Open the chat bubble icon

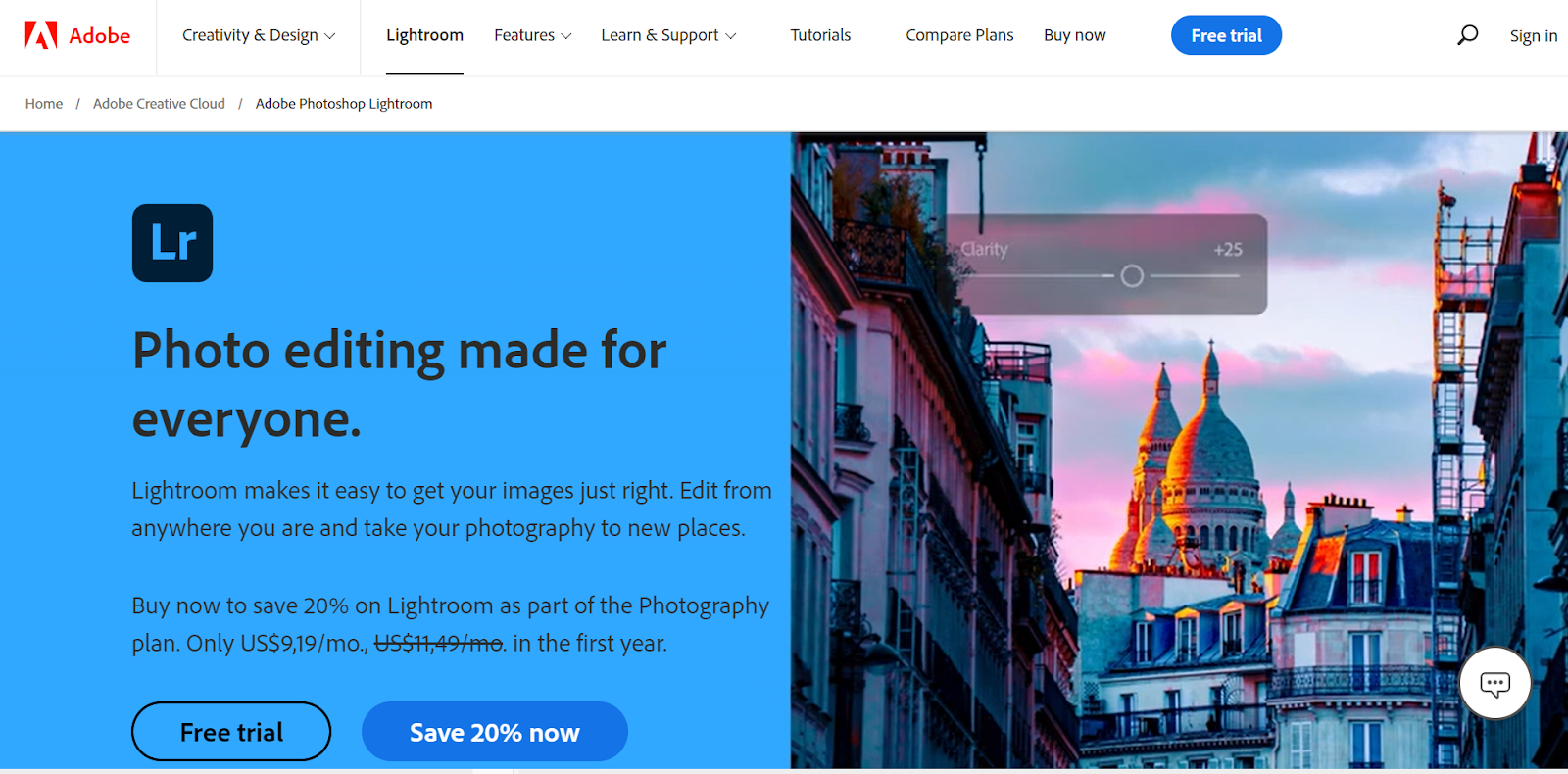[1494, 684]
